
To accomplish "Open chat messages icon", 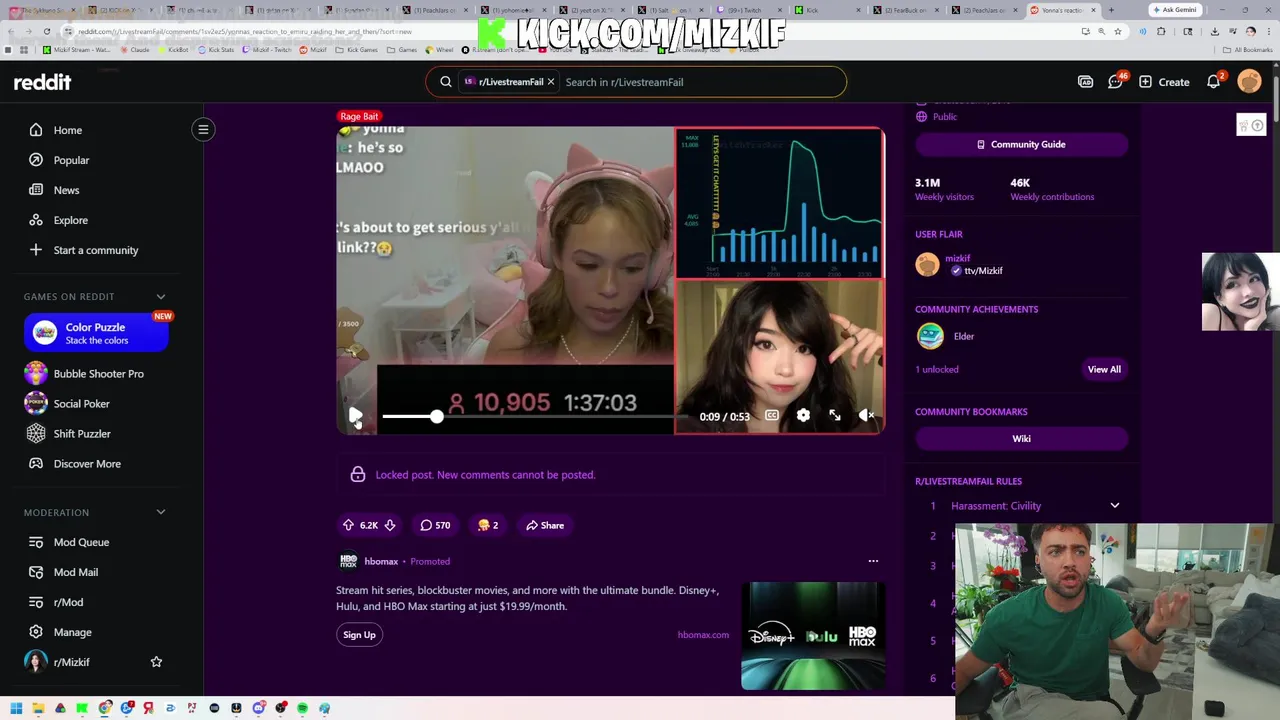I will tap(1115, 82).
